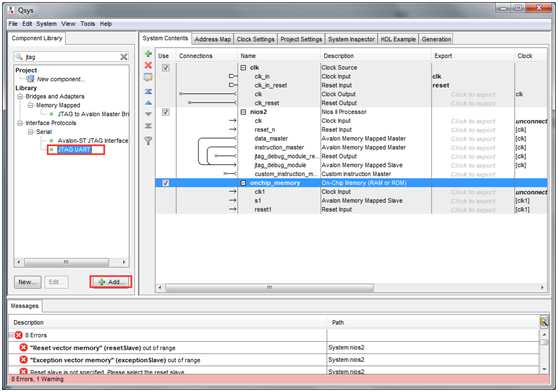Image resolution: width=558 pixels, height=392 pixels.
Task: Click unconnected clock cell of nios2 clk
Action: pos(531,121)
